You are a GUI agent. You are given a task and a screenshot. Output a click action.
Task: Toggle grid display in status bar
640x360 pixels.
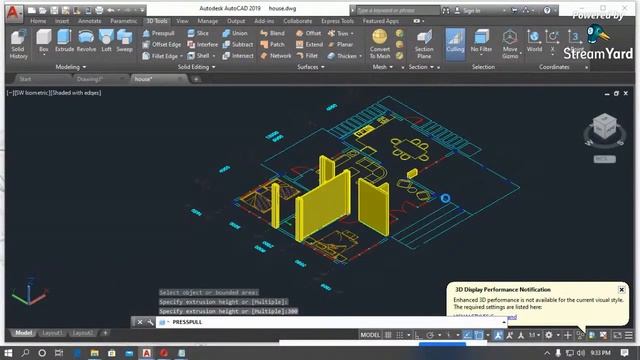(x=388, y=335)
